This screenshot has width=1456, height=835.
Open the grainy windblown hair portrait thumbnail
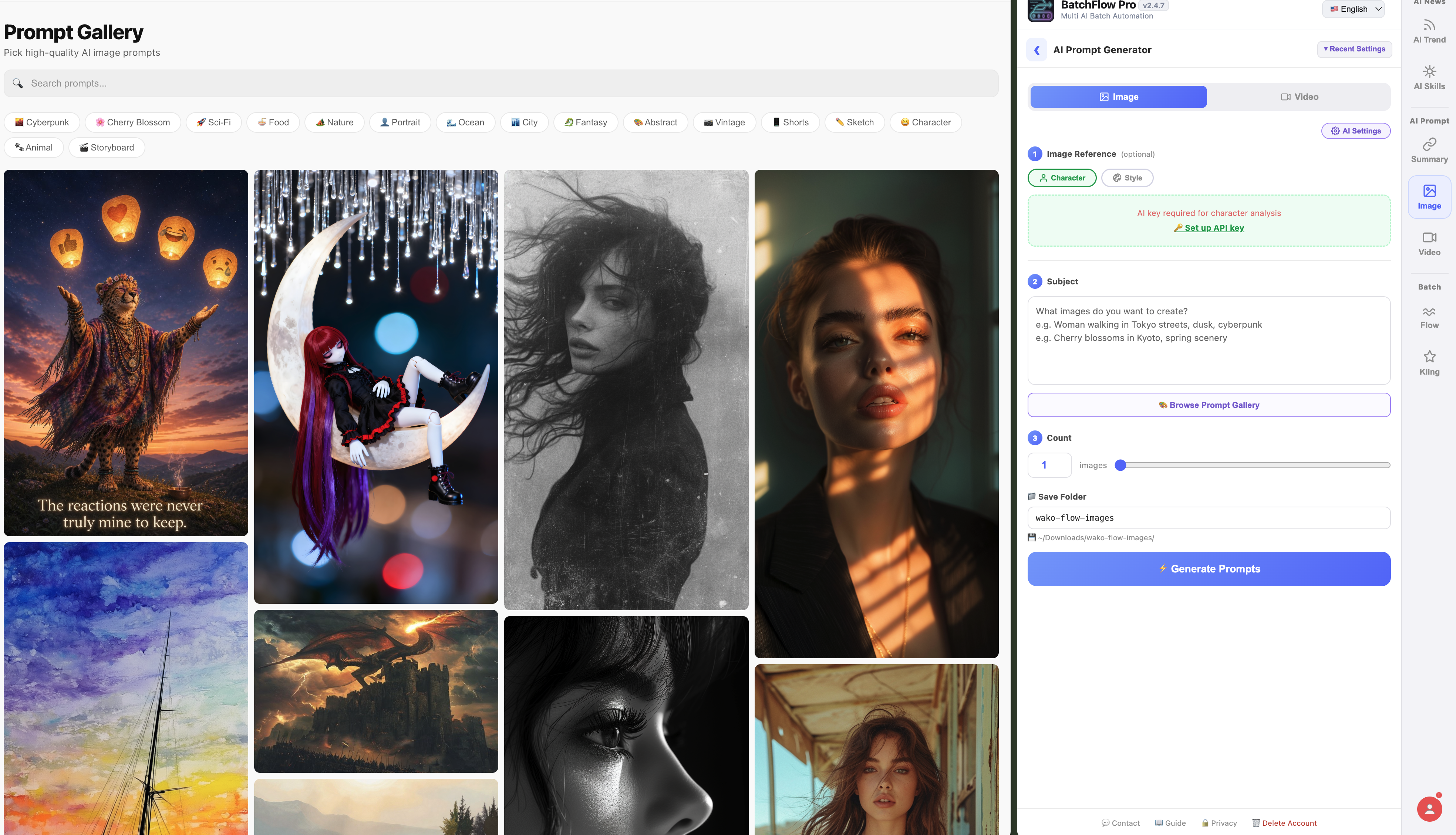tap(626, 390)
